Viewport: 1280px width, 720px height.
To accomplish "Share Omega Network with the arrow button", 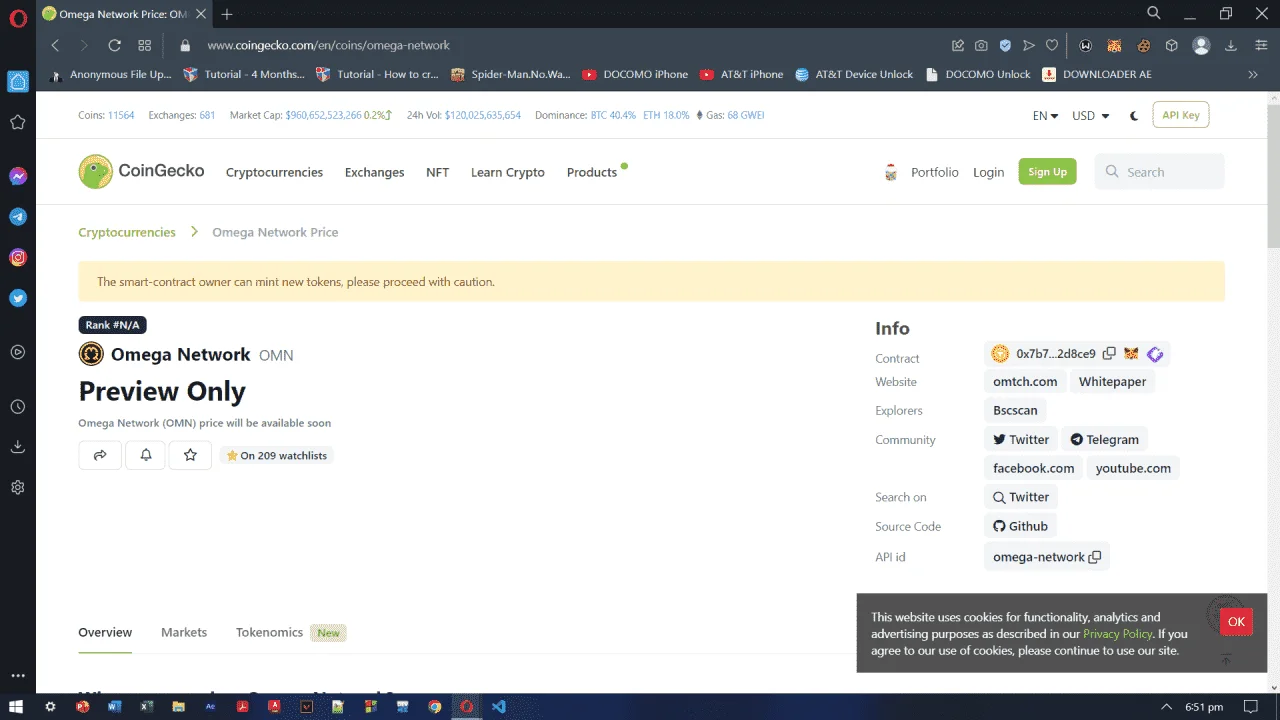I will [x=100, y=455].
